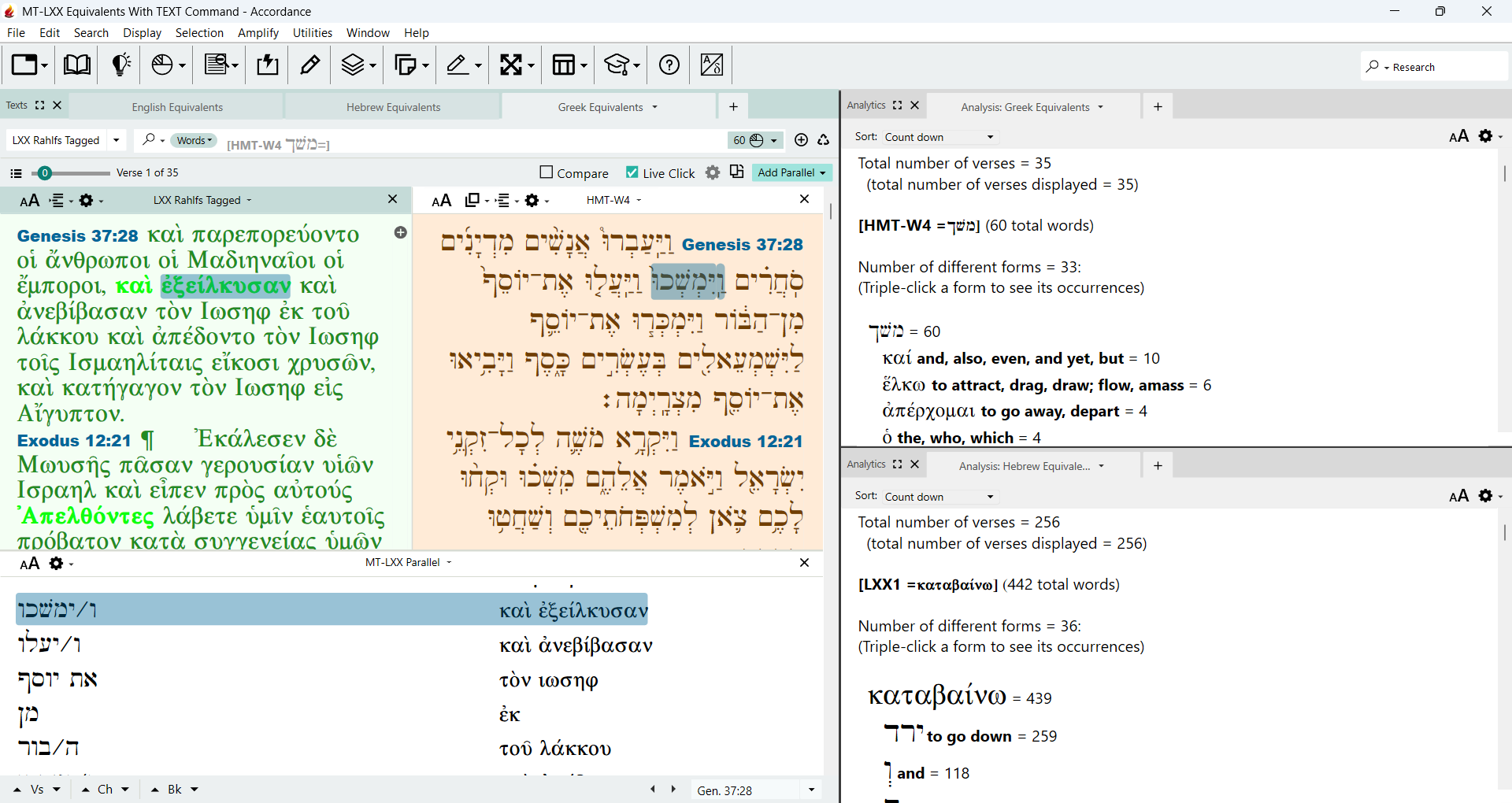Close the HMT-W4 parallel pane
This screenshot has width=1512, height=803.
pos(804,199)
